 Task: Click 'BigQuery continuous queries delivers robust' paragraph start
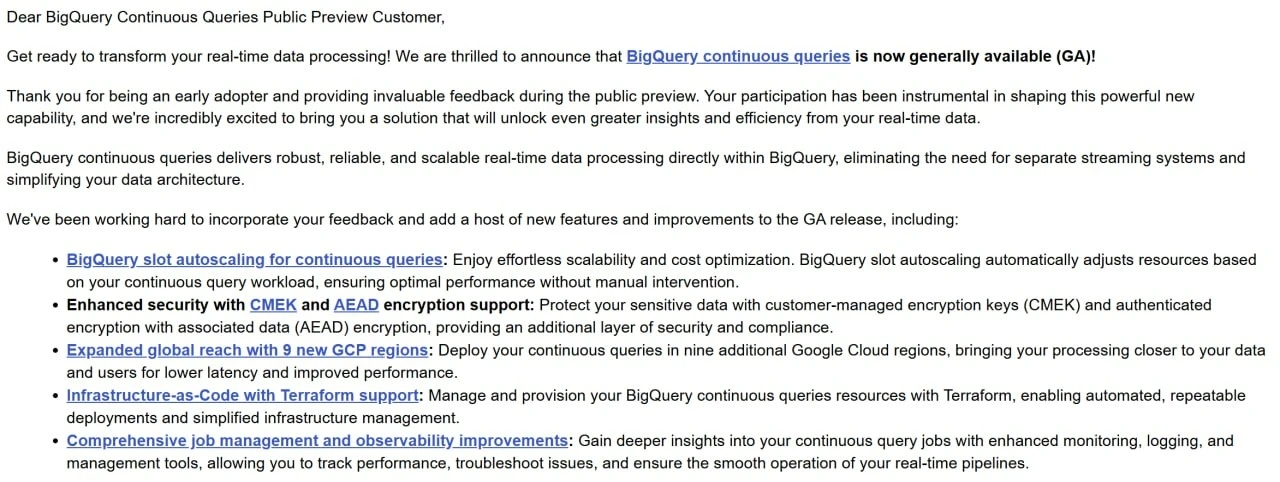pyautogui.click(x=626, y=168)
